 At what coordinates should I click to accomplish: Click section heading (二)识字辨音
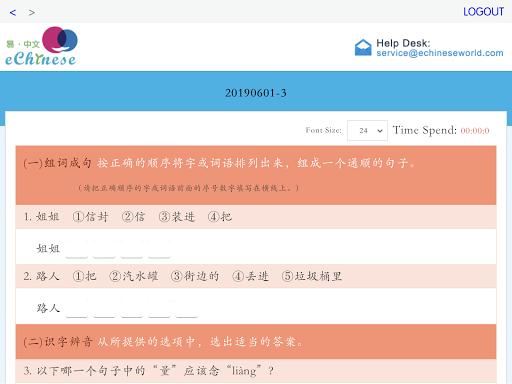click(x=58, y=342)
